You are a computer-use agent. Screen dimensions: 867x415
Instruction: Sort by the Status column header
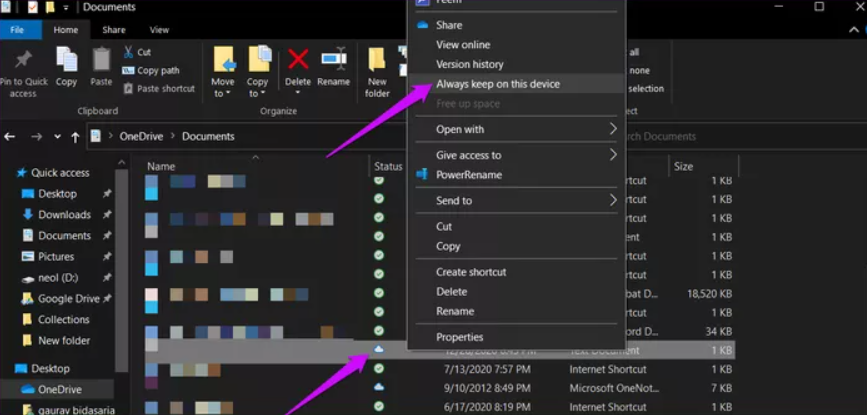(x=388, y=166)
